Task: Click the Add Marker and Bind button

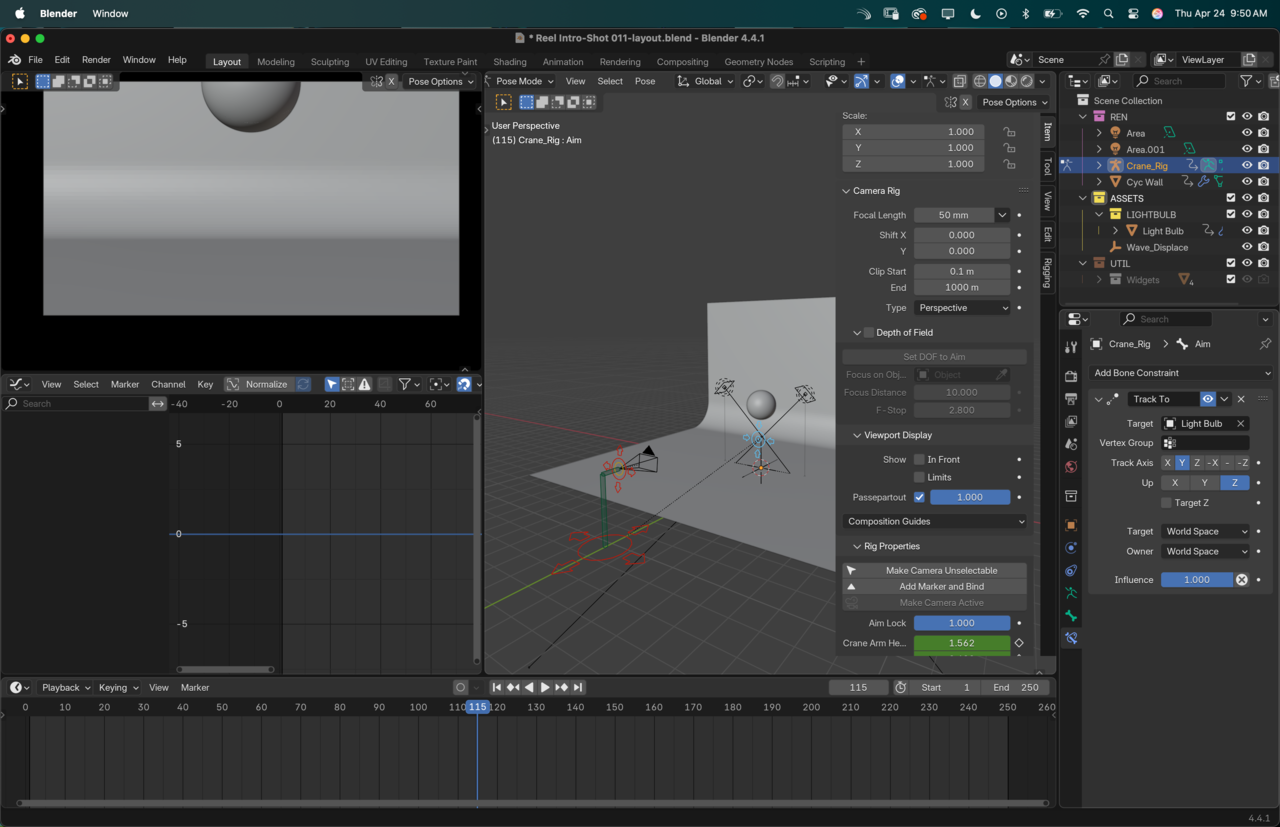Action: point(941,587)
